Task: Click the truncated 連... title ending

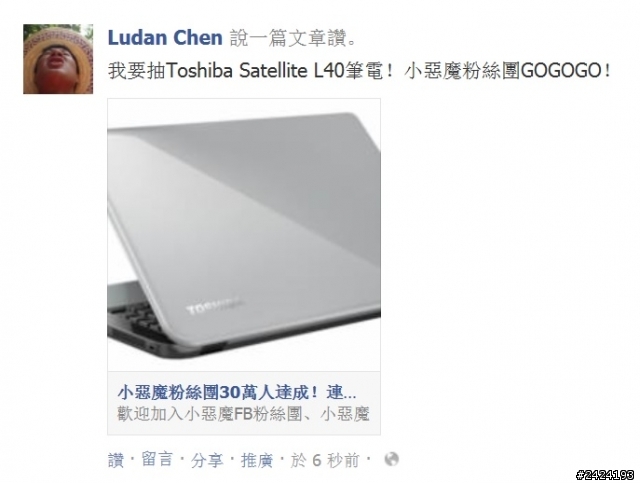Action: (x=341, y=393)
